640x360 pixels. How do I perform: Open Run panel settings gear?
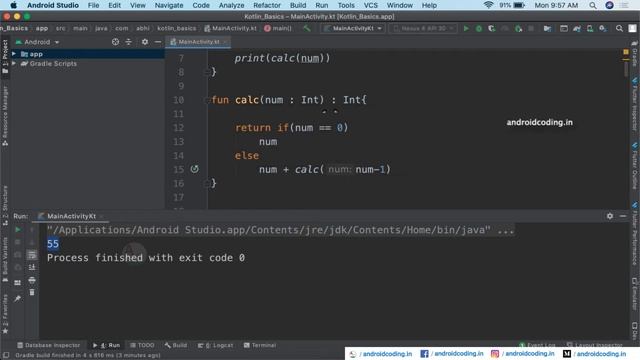click(610, 216)
